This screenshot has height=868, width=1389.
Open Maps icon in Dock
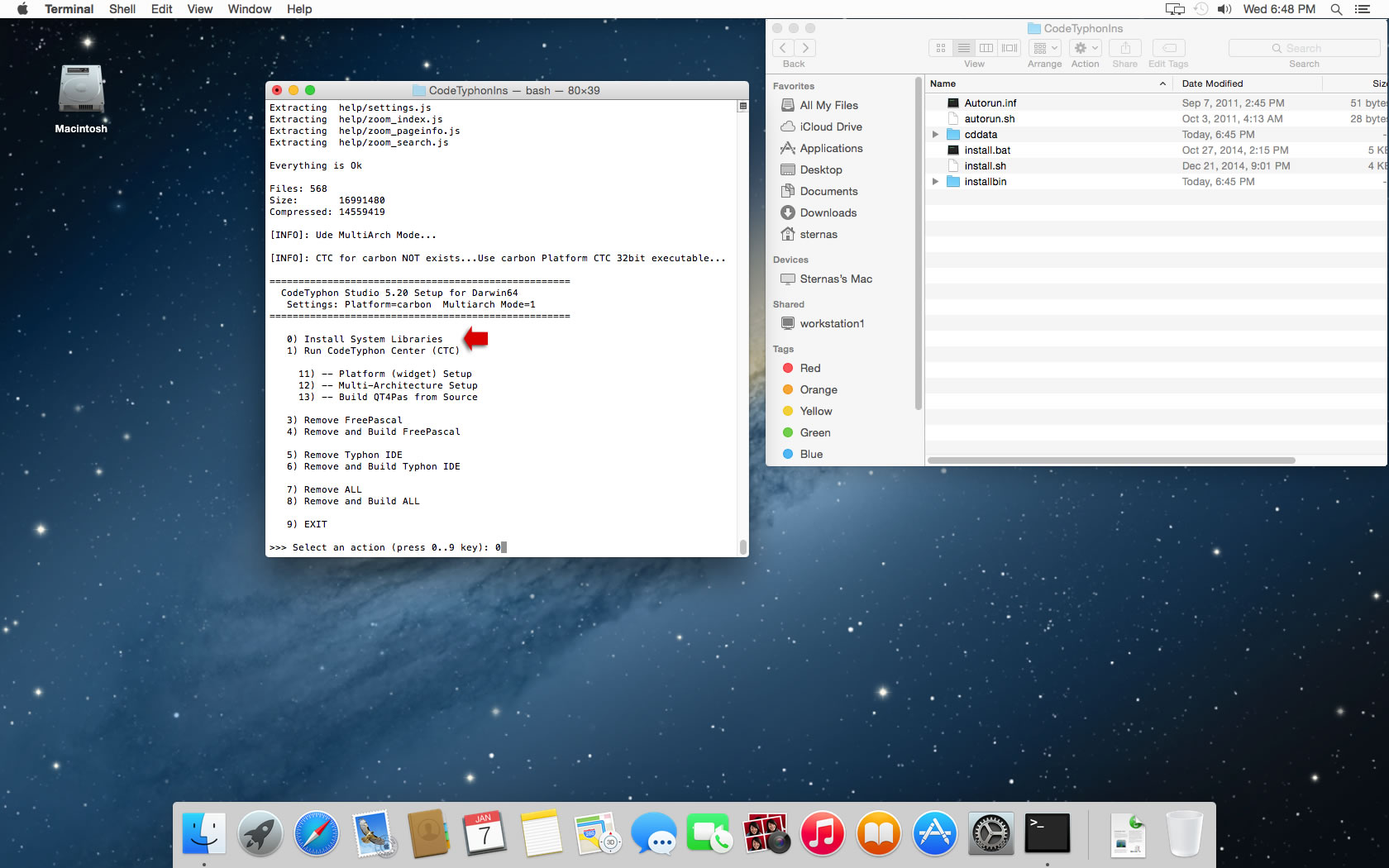pyautogui.click(x=598, y=832)
